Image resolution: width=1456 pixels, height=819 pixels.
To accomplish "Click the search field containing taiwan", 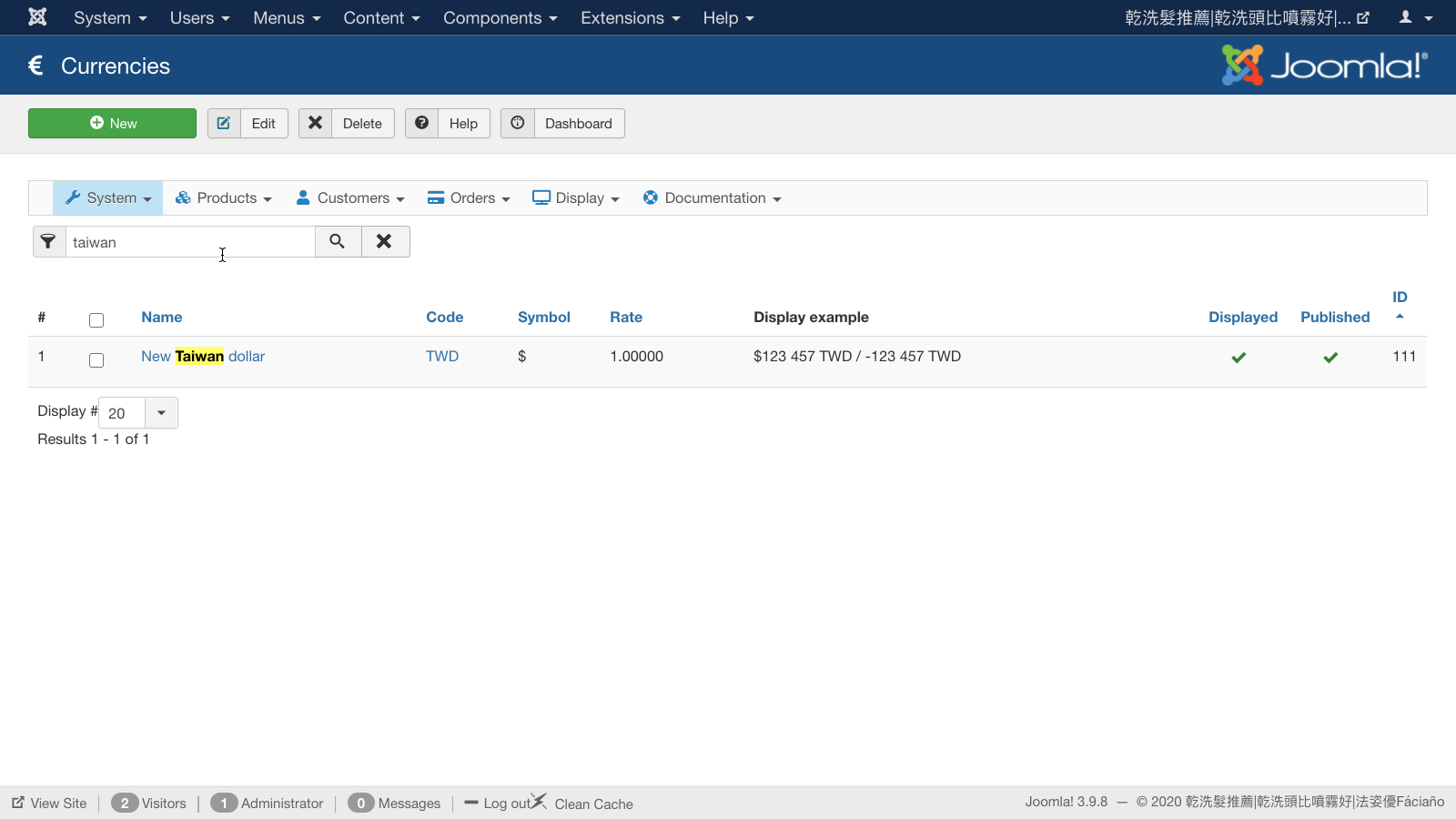I will click(x=190, y=242).
